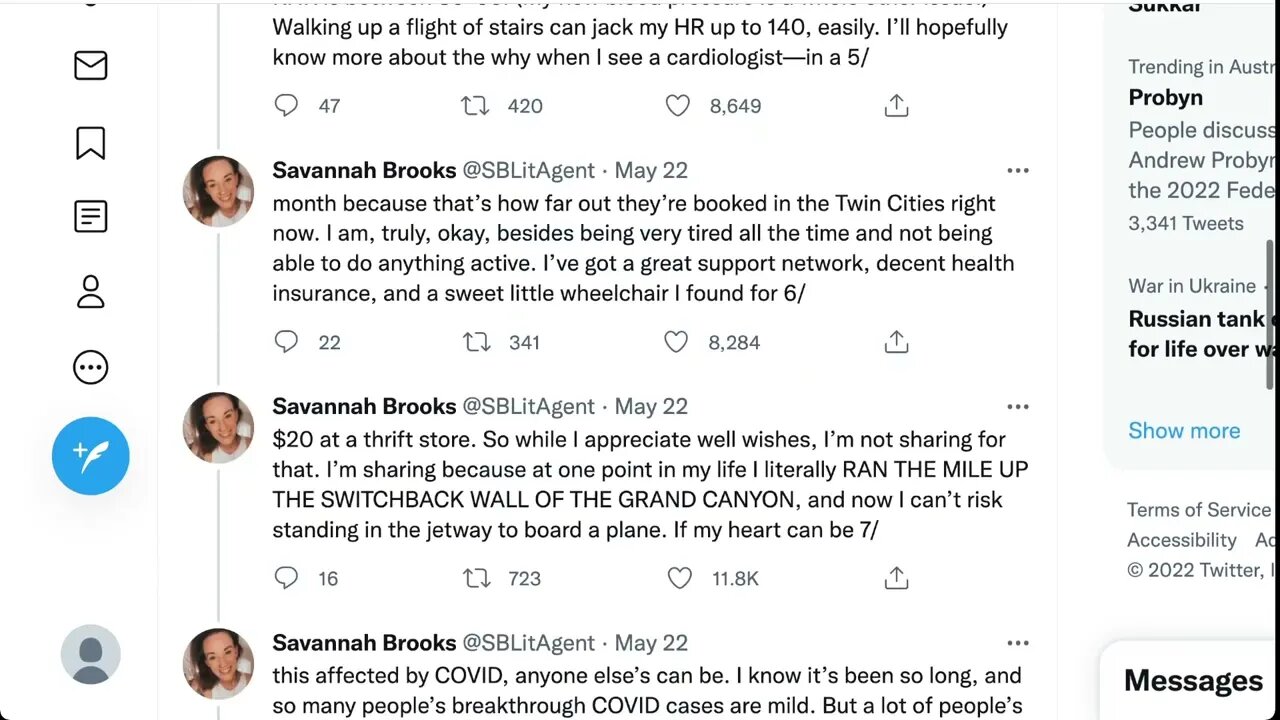Reply to the tweet with 47 replies
Image resolution: width=1280 pixels, height=720 pixels.
pyautogui.click(x=287, y=106)
